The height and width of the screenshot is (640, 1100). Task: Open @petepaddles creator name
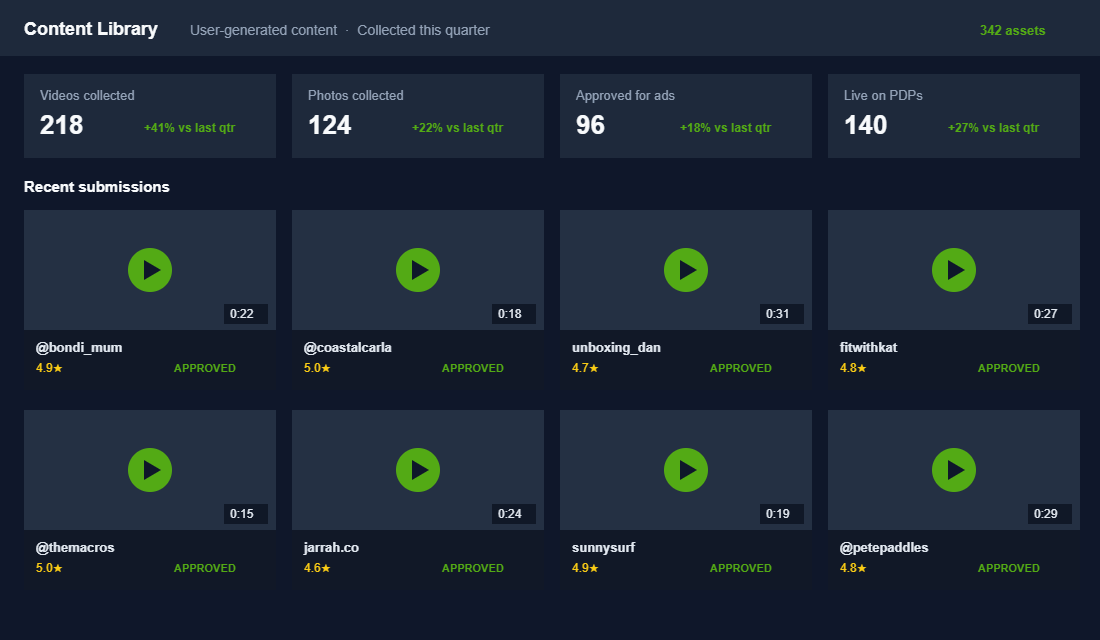pos(884,547)
